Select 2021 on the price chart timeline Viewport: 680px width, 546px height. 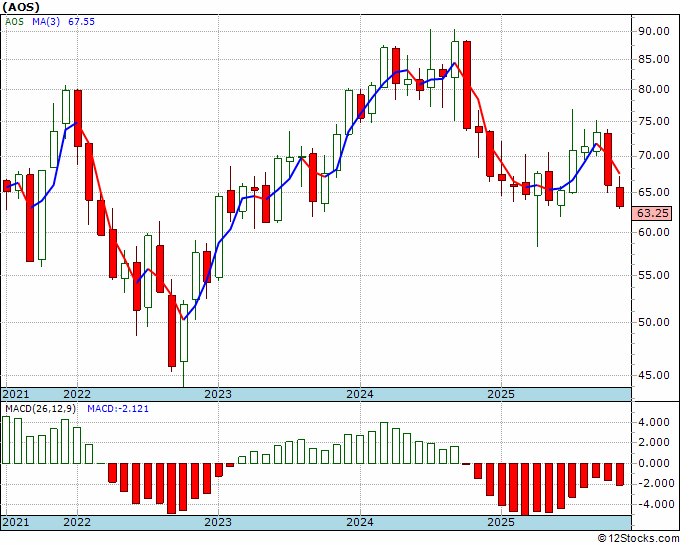tap(16, 394)
